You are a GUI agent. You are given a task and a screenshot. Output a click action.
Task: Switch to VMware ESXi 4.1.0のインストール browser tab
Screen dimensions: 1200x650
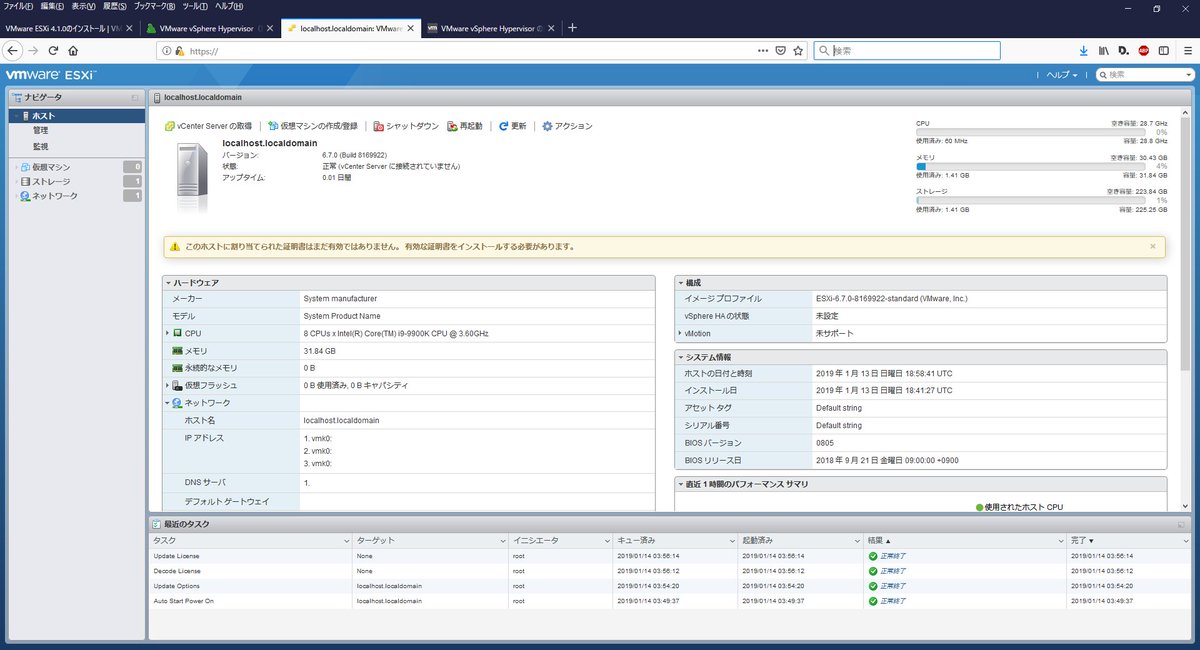click(x=67, y=28)
